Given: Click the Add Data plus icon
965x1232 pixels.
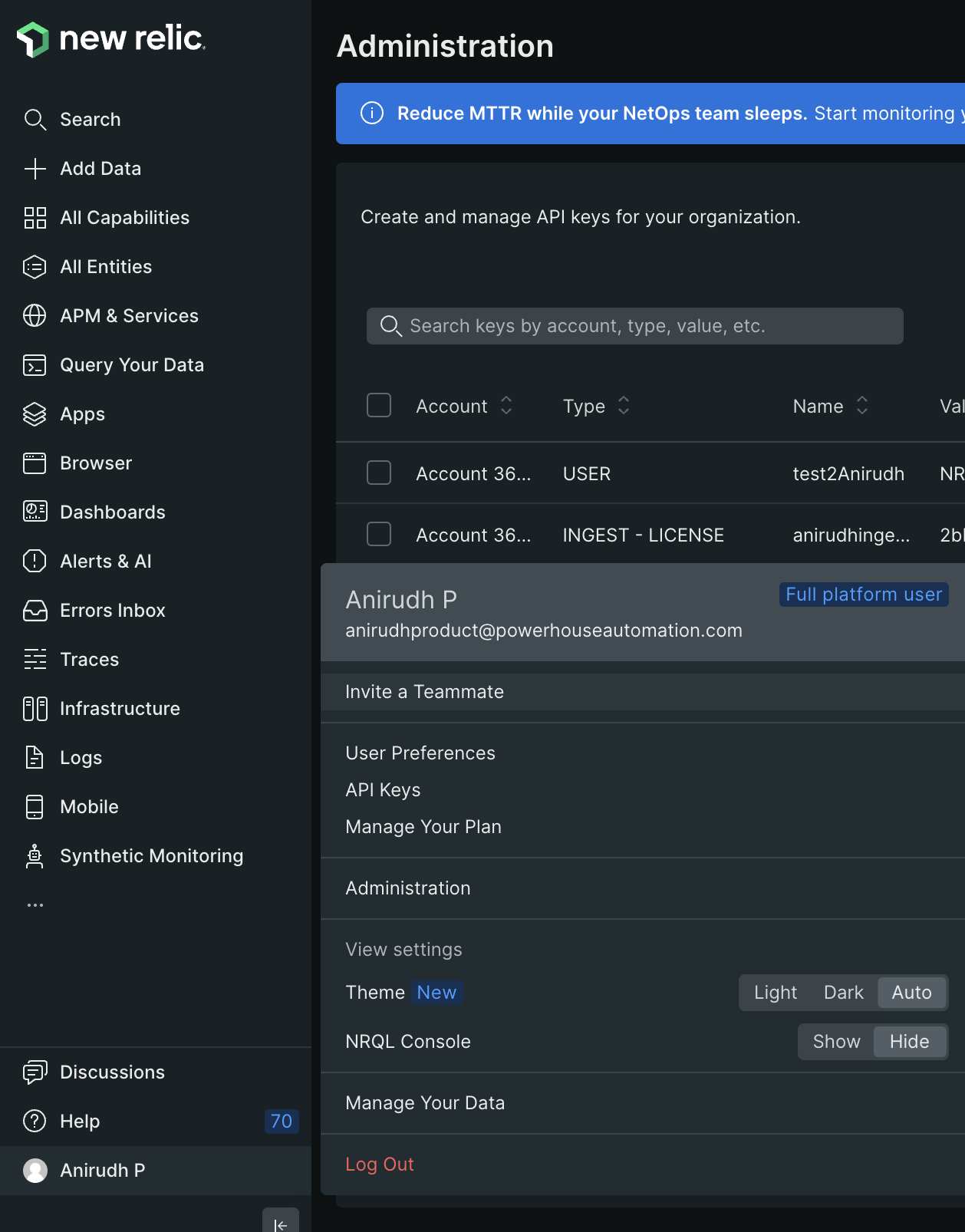Looking at the screenshot, I should point(35,169).
